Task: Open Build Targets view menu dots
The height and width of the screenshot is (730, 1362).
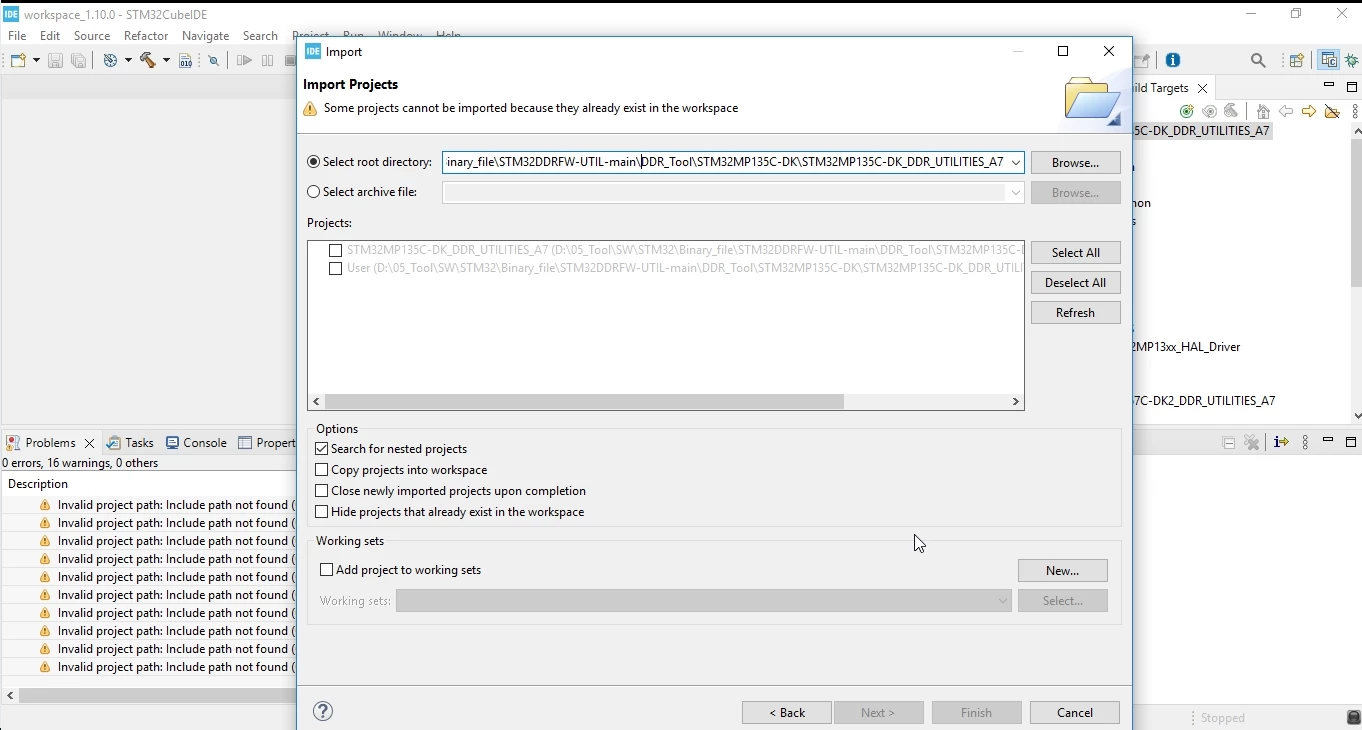Action: click(x=1356, y=112)
